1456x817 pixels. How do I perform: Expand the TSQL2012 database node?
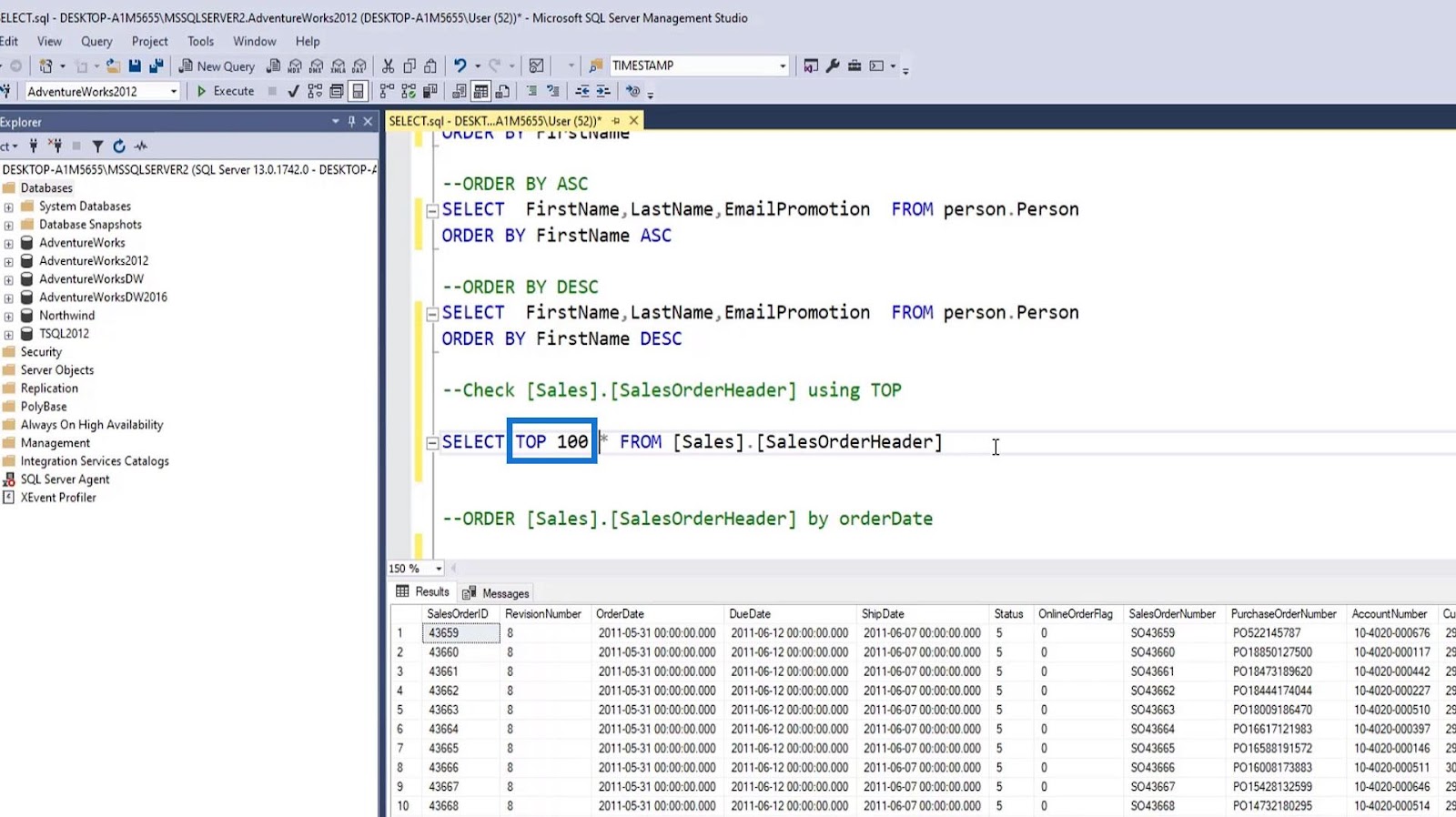pos(8,334)
